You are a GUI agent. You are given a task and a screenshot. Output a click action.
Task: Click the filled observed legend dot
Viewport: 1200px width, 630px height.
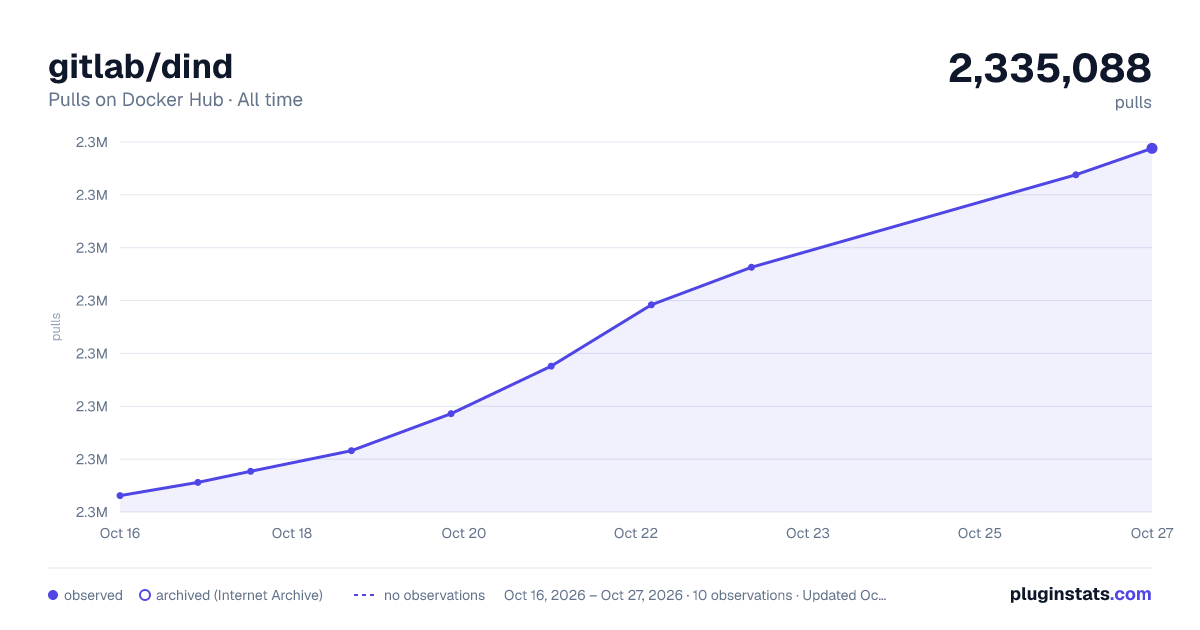[x=53, y=595]
